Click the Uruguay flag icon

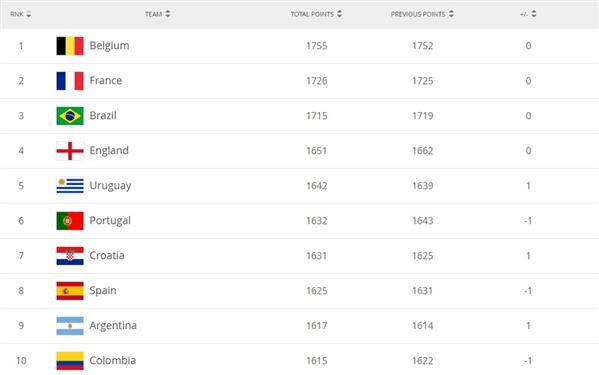click(70, 186)
